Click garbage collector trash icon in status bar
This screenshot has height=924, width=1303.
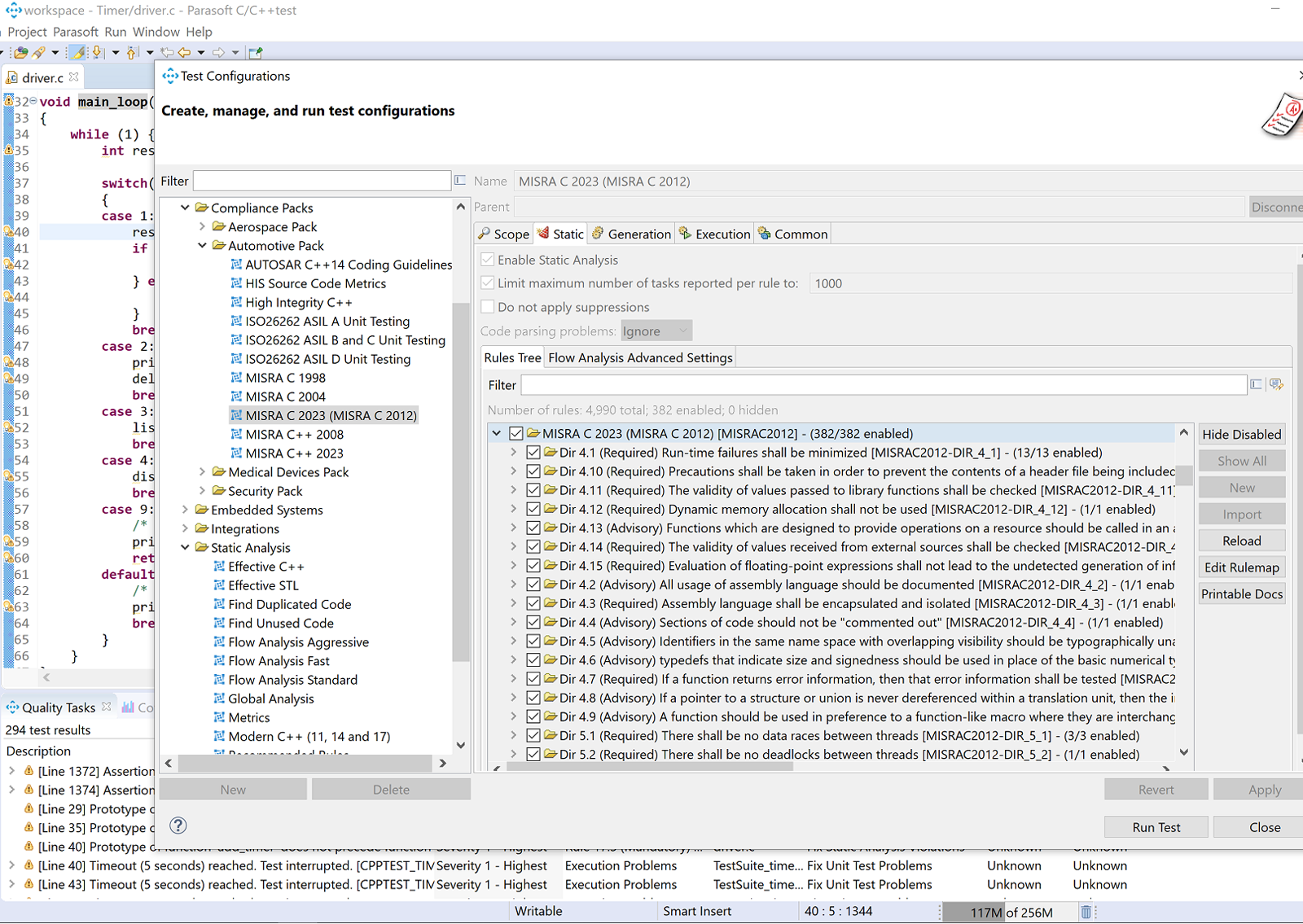pyautogui.click(x=1086, y=912)
